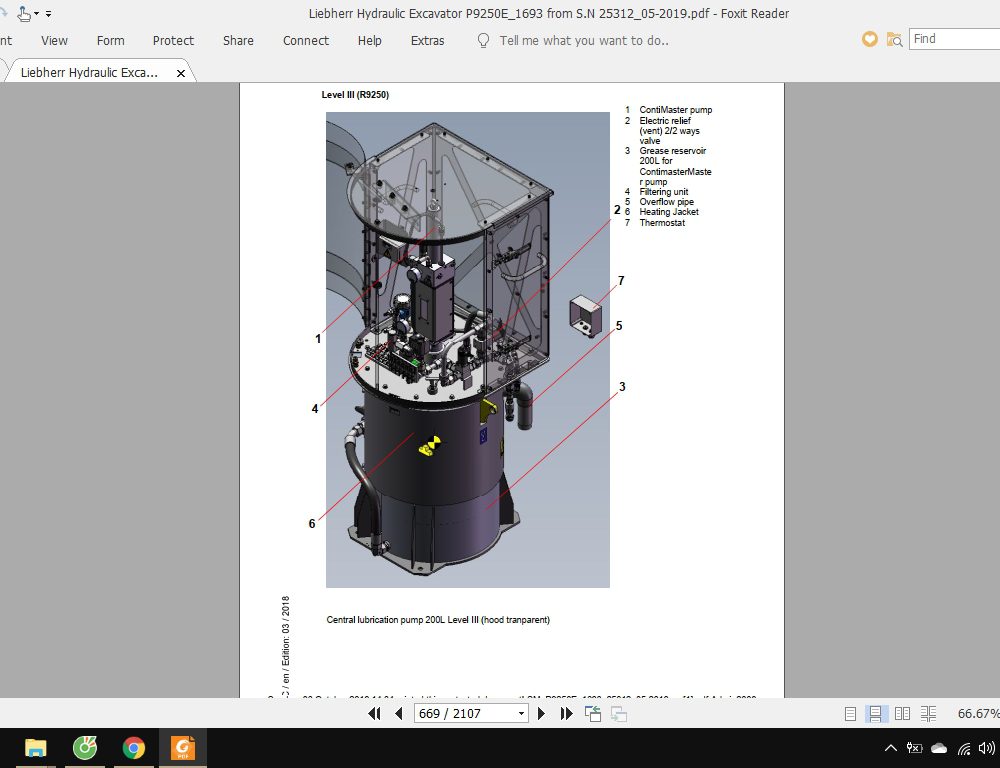Open the Protect ribbon tab
Image resolution: width=1000 pixels, height=768 pixels.
(173, 40)
